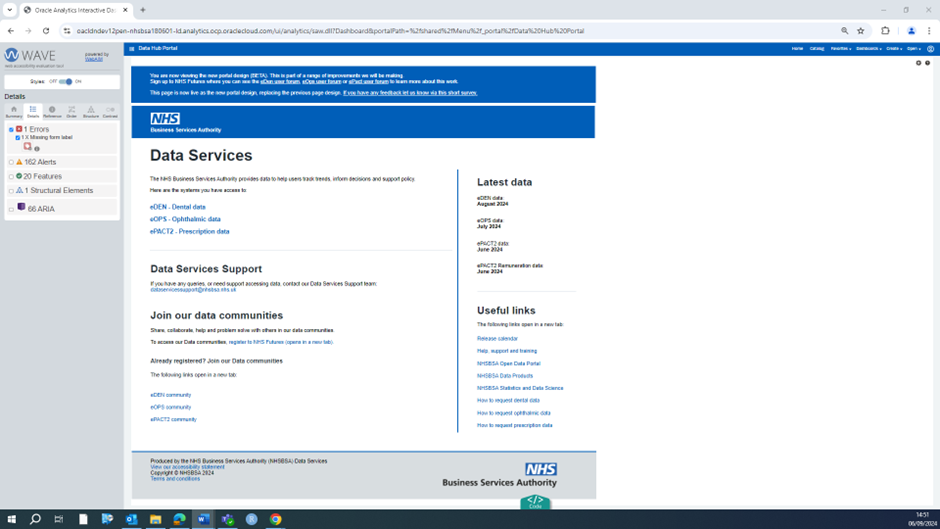Image resolution: width=940 pixels, height=529 pixels.
Task: Open Catalog in Oracle Analytics bar
Action: tap(817, 49)
